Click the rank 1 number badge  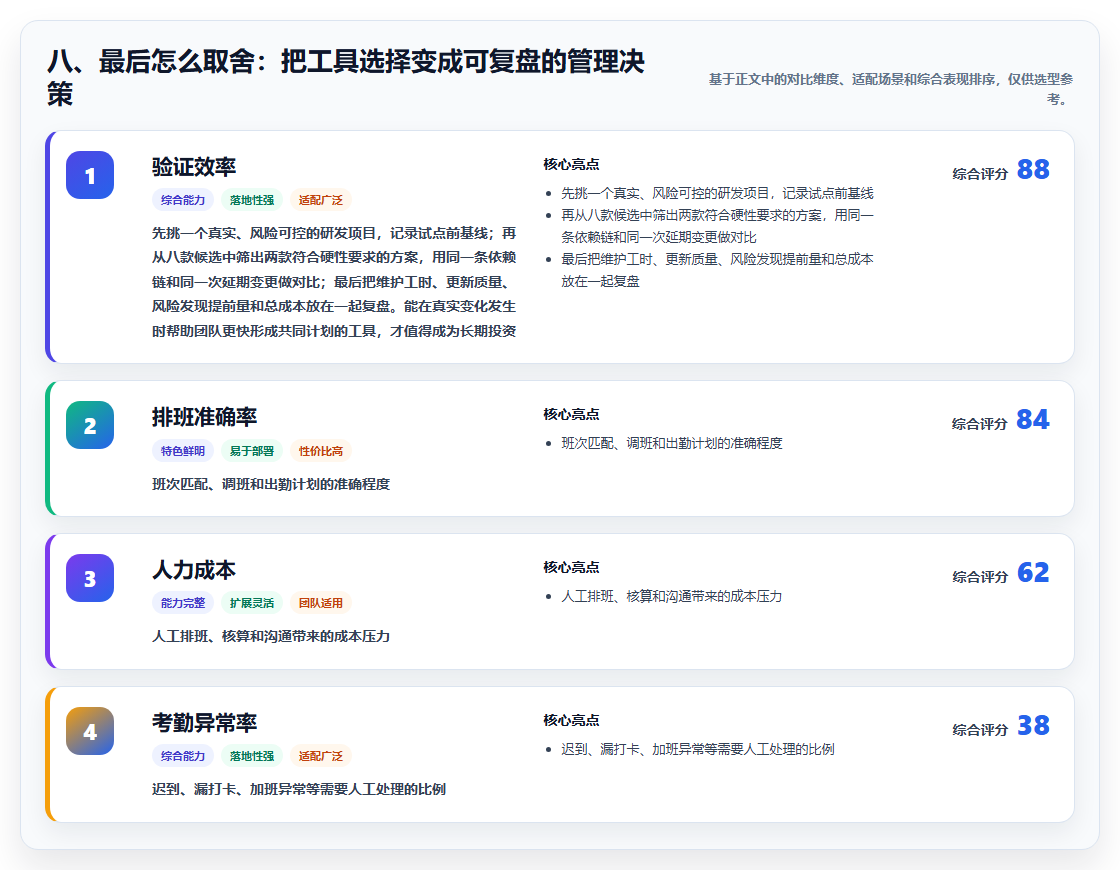tap(90, 175)
